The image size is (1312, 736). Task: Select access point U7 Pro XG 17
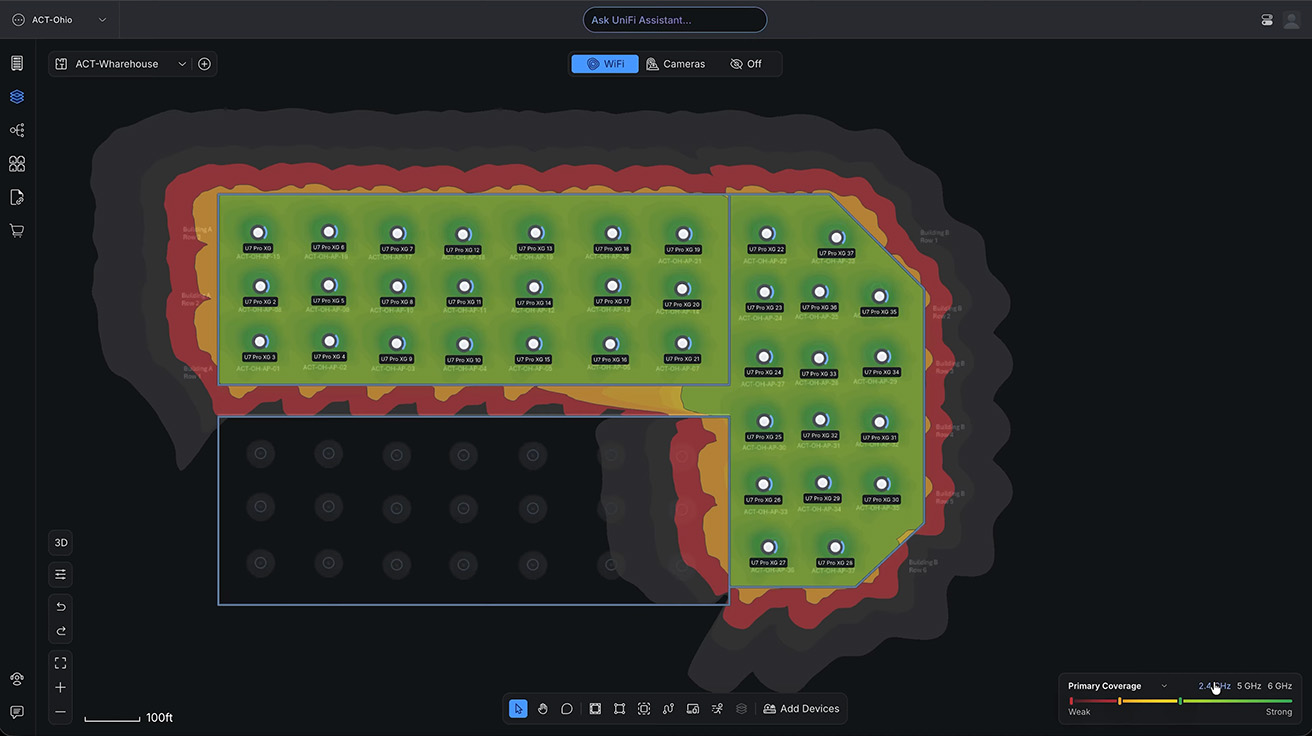612,286
